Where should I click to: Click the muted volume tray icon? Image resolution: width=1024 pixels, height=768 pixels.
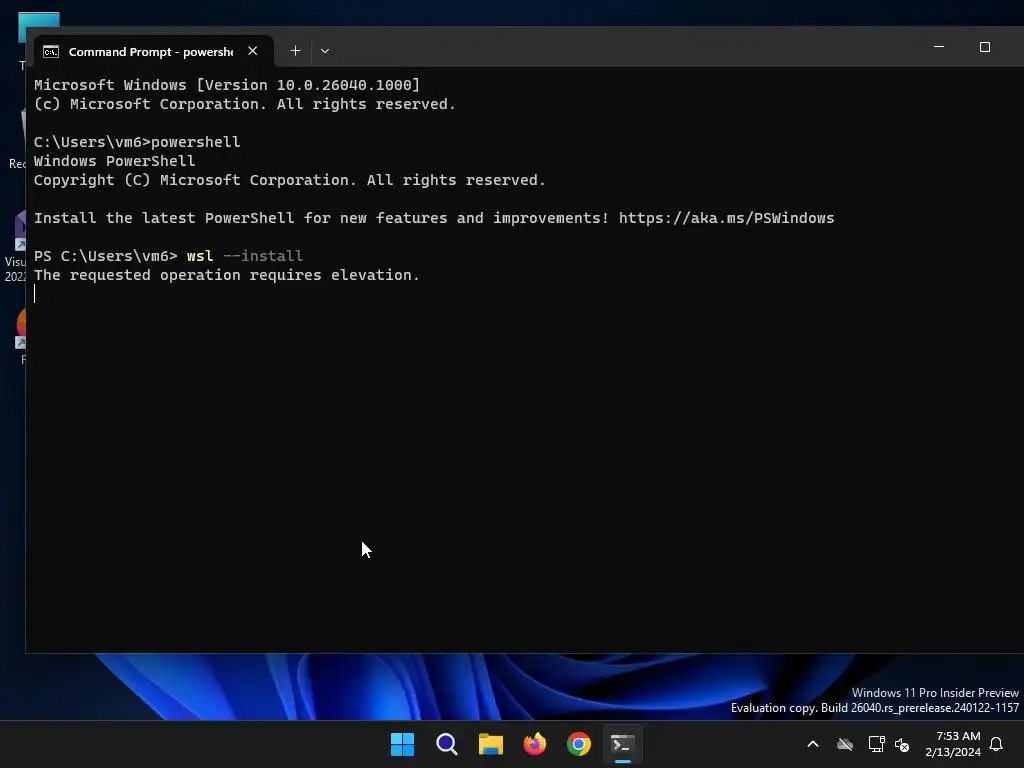click(902, 744)
